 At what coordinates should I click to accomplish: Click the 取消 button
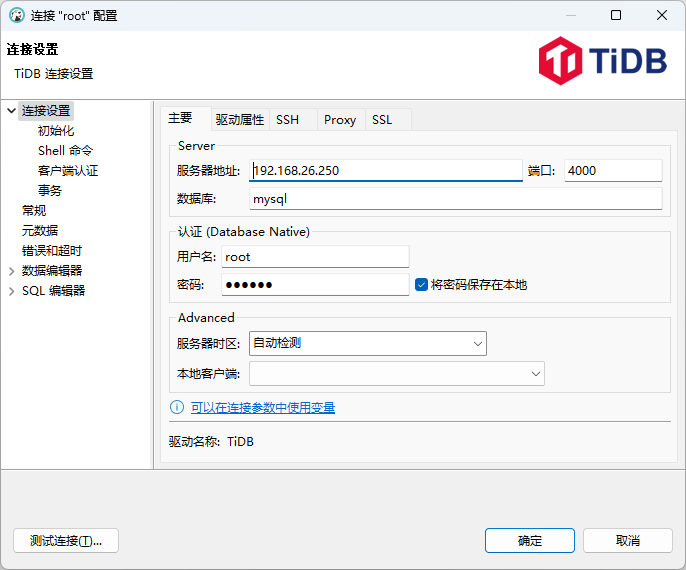click(x=628, y=541)
